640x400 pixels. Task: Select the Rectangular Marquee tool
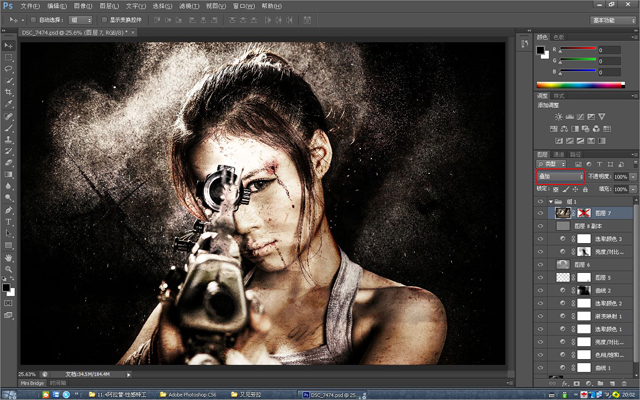point(8,58)
